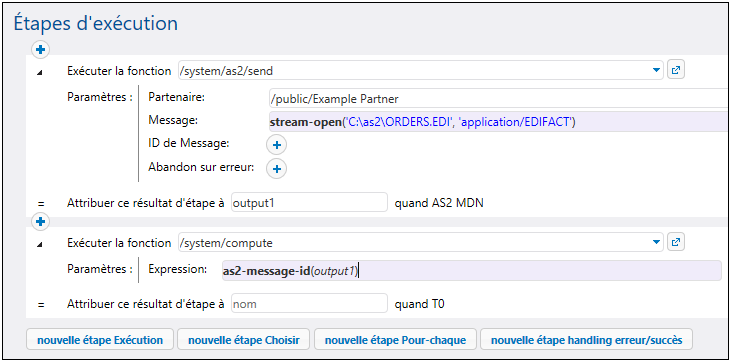This screenshot has height=362, width=731.
Task: Open /system/compute function via external link icon
Action: pos(676,242)
